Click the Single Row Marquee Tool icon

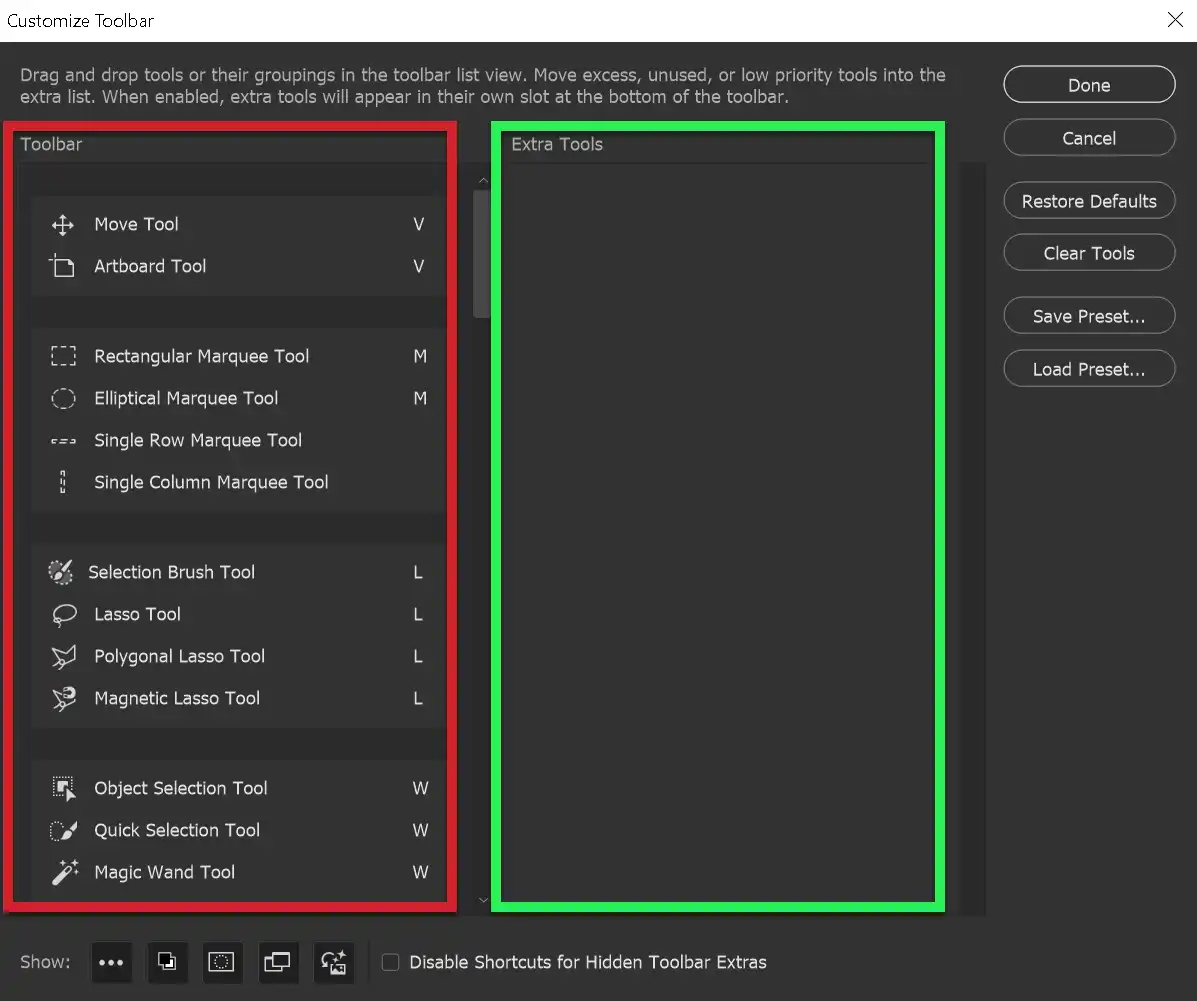pyautogui.click(x=63, y=440)
